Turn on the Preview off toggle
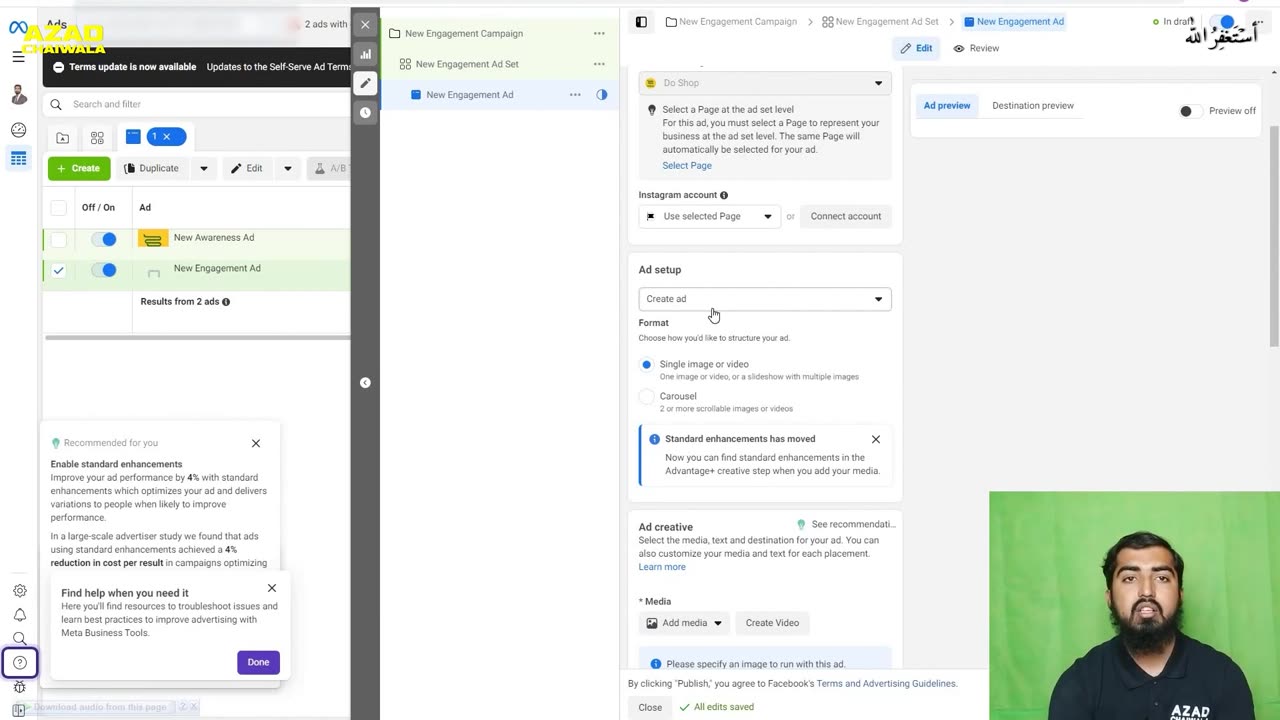Viewport: 1280px width, 720px height. coord(1189,111)
